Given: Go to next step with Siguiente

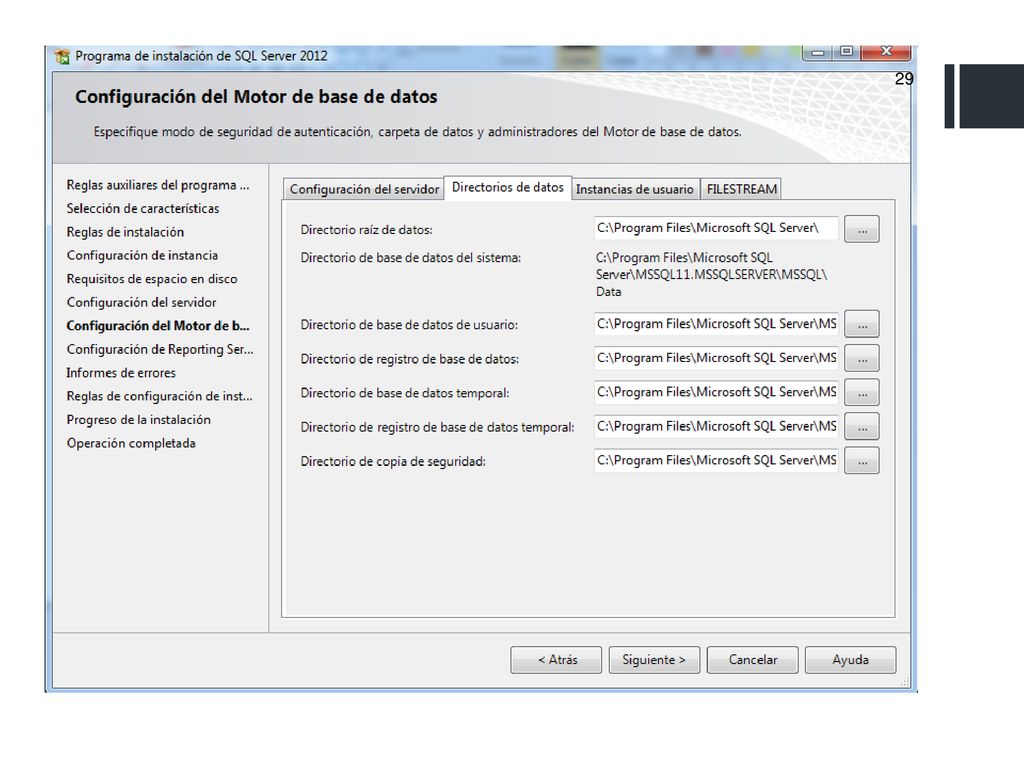Looking at the screenshot, I should click(x=654, y=660).
